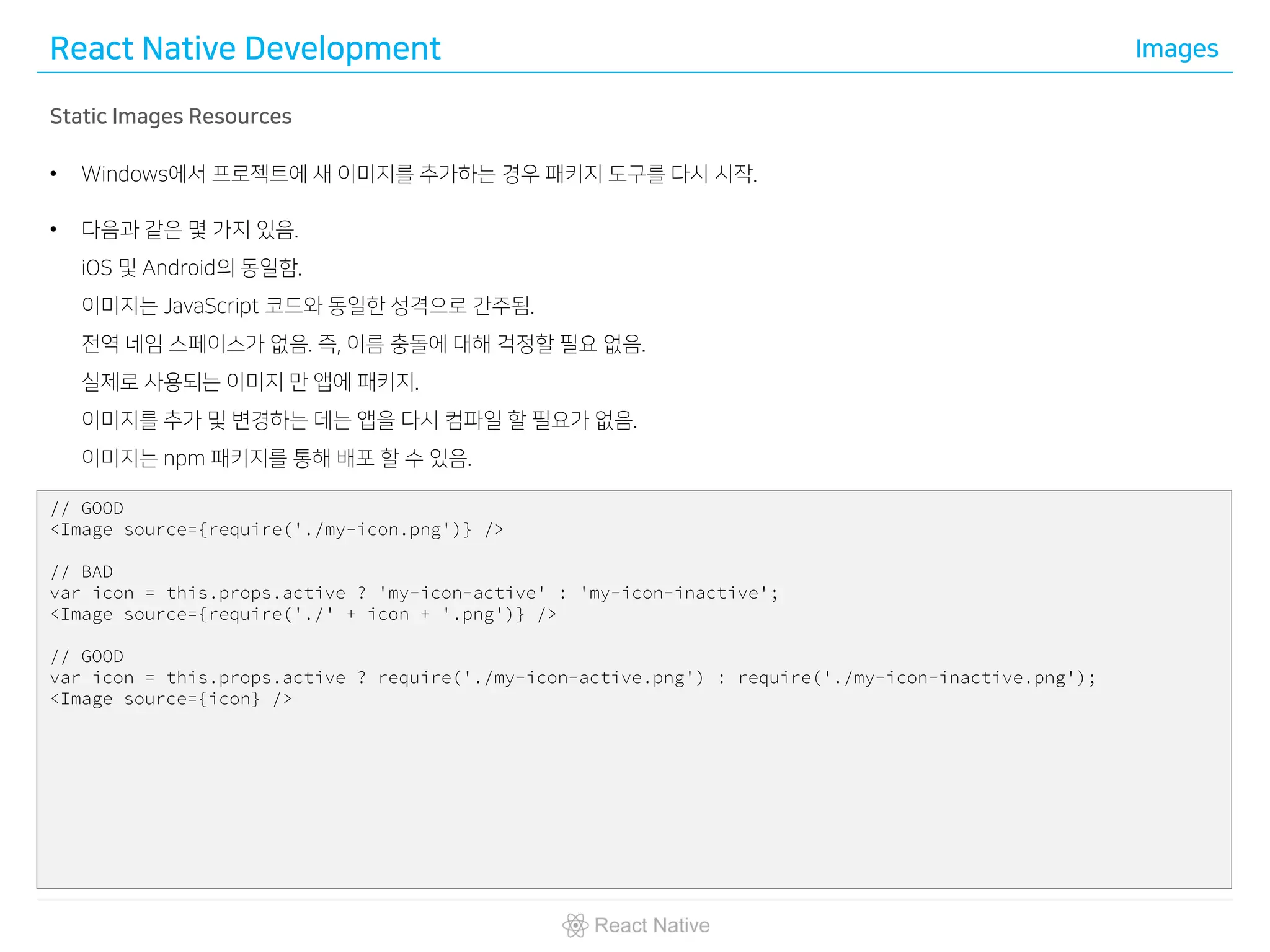
Task: Select the line starting '전역 네임 스페이스가 없음'
Action: pos(364,343)
